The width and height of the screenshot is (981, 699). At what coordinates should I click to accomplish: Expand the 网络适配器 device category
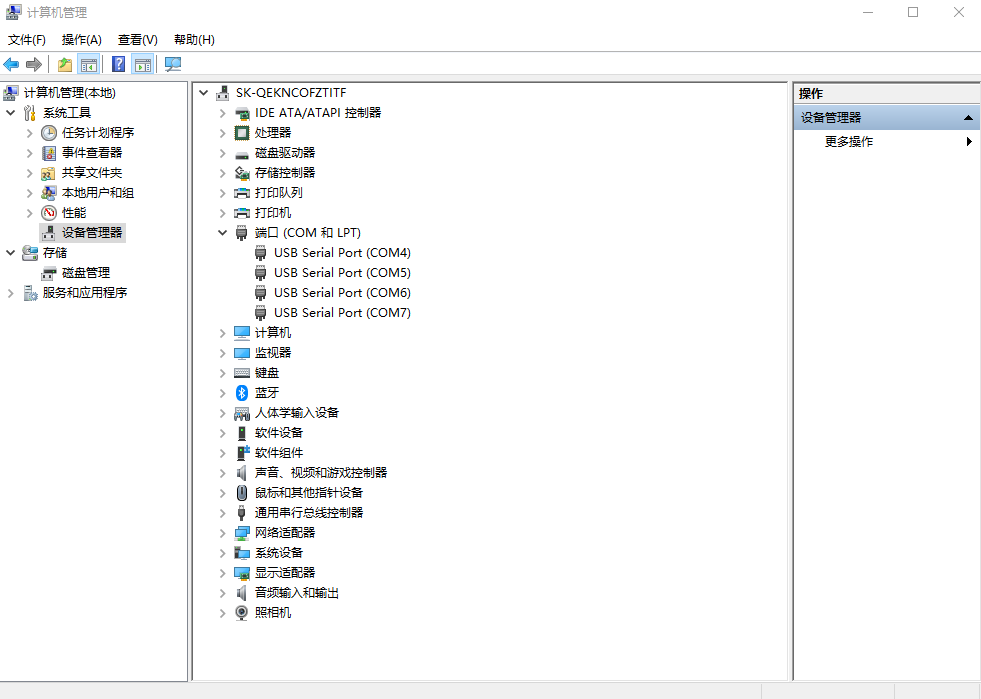click(223, 533)
